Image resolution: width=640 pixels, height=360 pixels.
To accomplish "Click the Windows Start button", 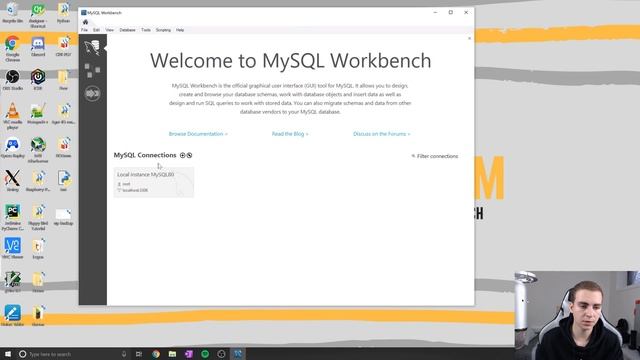I will coord(8,354).
